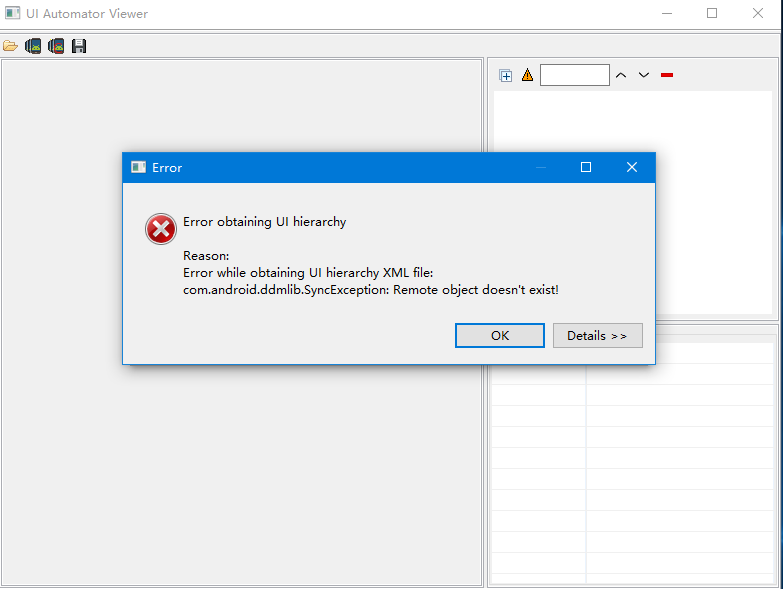Click the 'Reason:' label in the dialog
This screenshot has height=589, width=783.
click(x=206, y=256)
